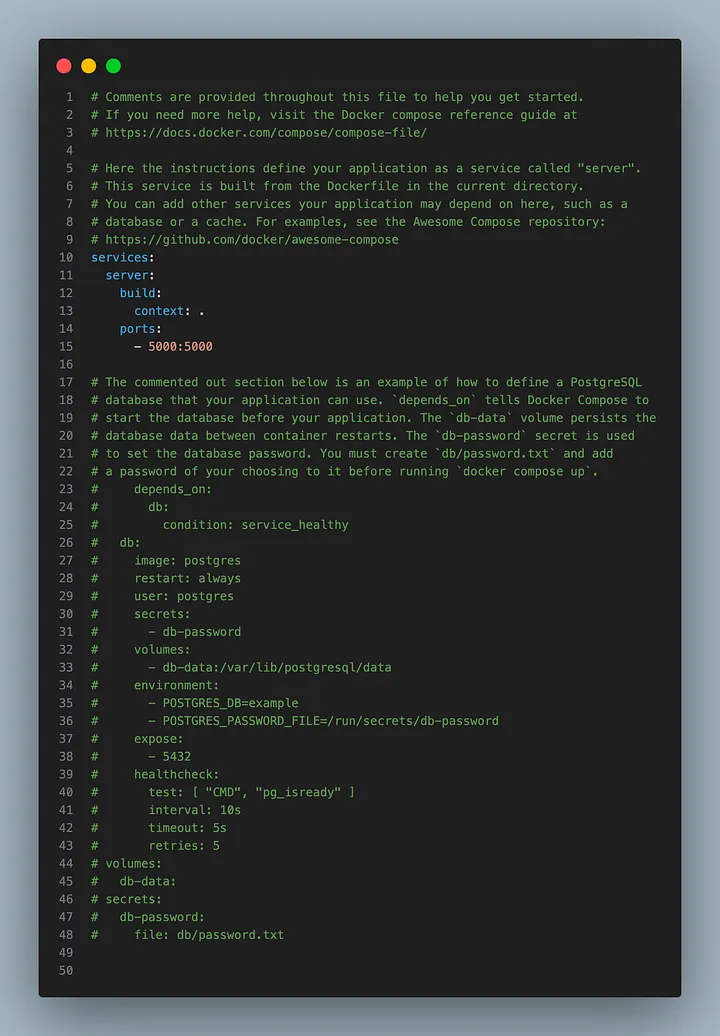This screenshot has width=720, height=1036.
Task: Click the yellow minimize window dot
Action: point(89,66)
